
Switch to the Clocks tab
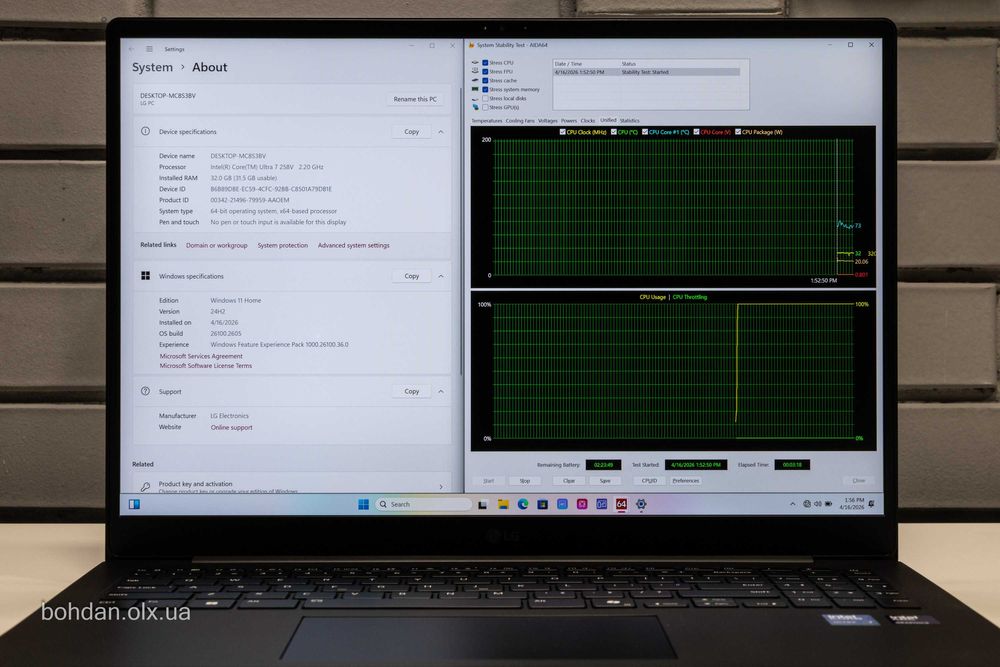coord(588,121)
